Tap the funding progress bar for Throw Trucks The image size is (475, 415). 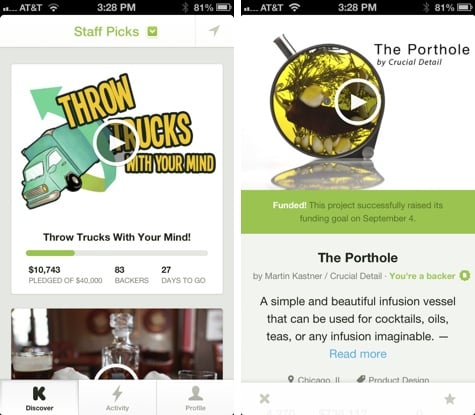pos(117,253)
